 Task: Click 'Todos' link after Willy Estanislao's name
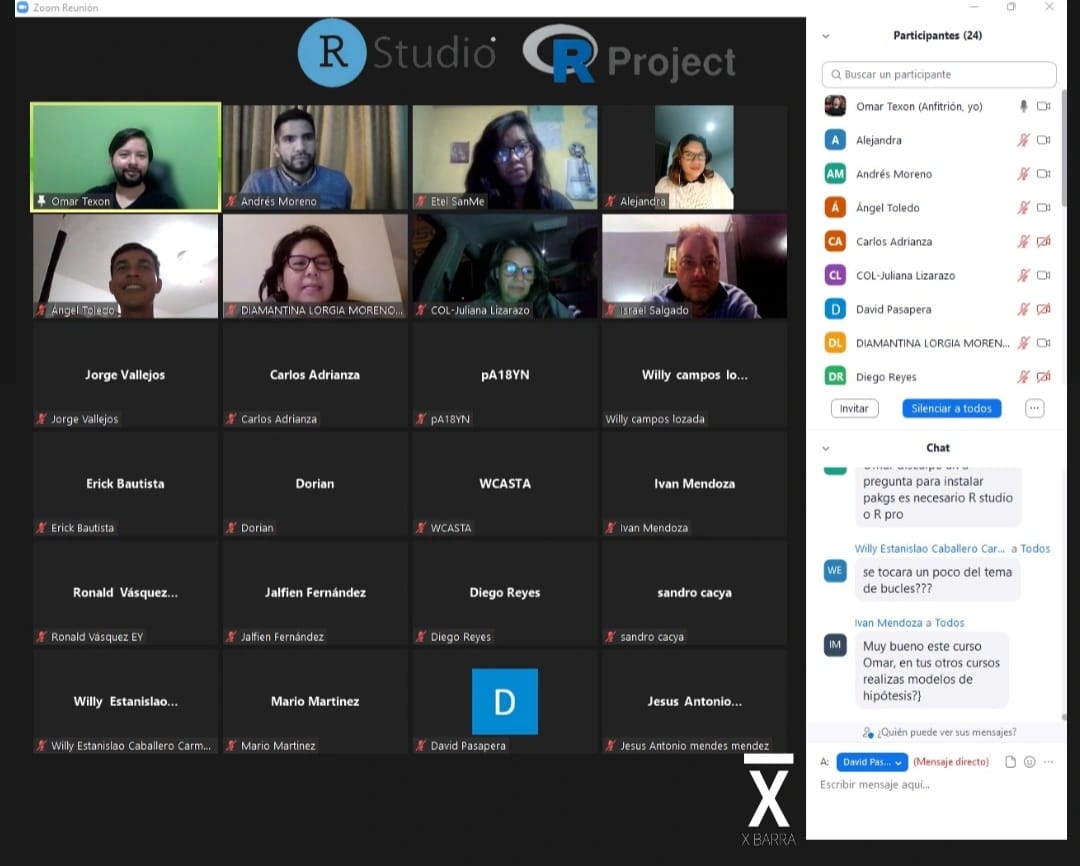tap(1035, 549)
